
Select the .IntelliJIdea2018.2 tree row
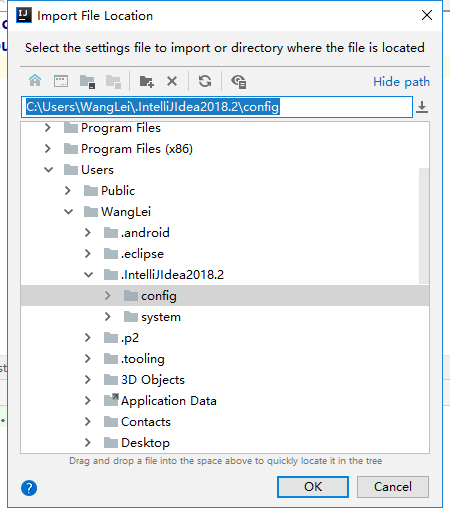click(225, 275)
